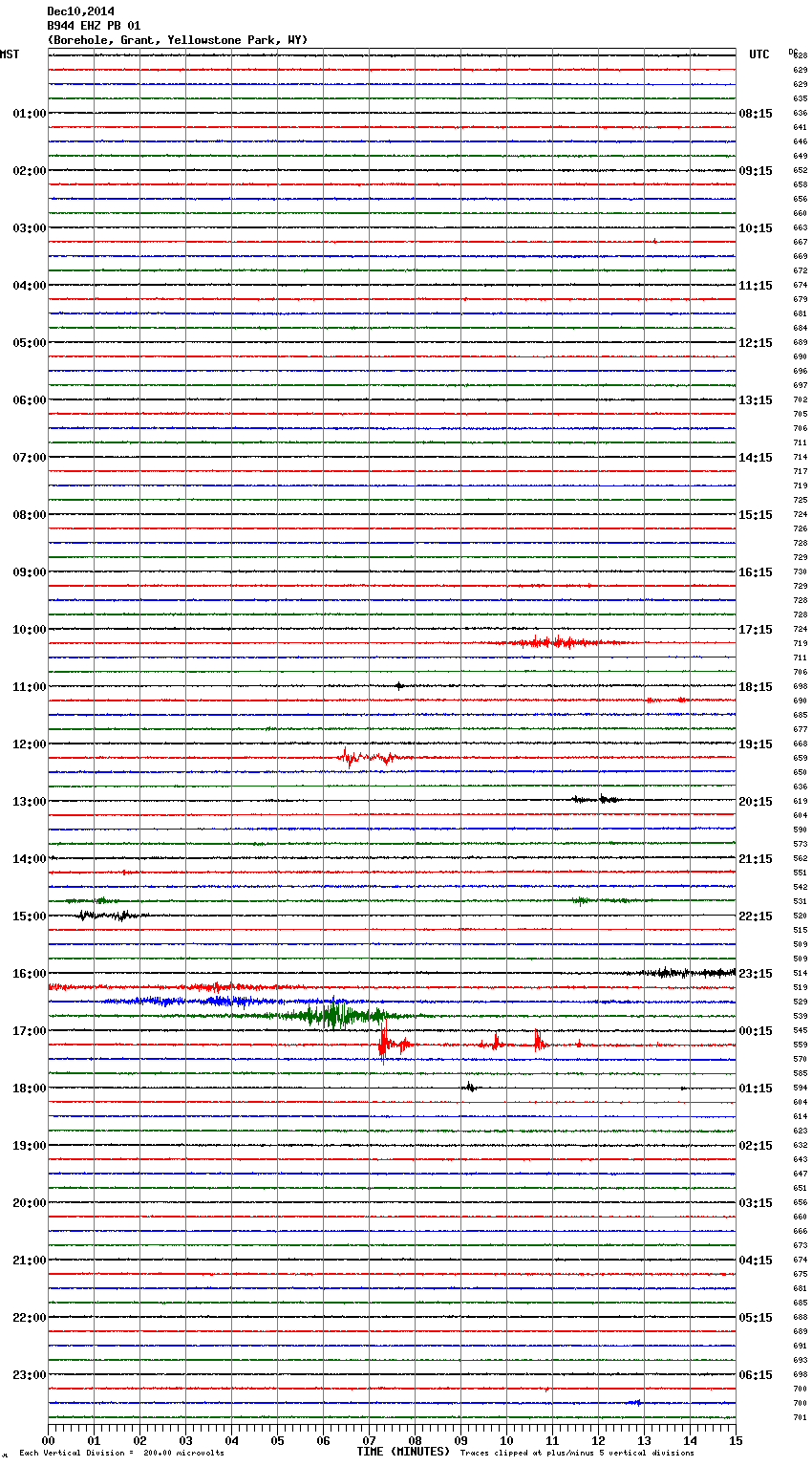Select the '01:00' MST hour label
Screen dimensions: 812x1466
click(30, 114)
